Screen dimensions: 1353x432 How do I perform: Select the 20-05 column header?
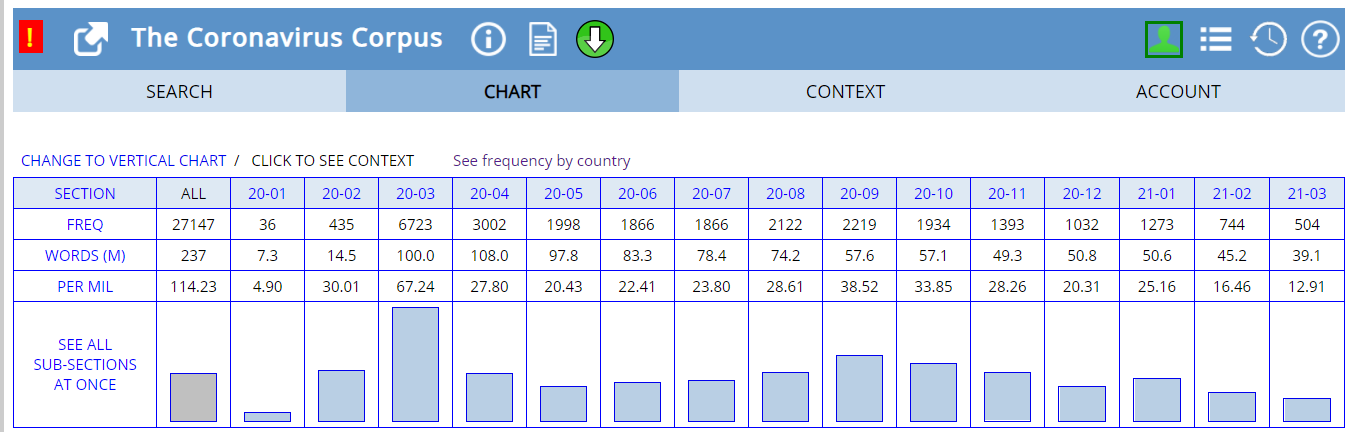point(563,194)
